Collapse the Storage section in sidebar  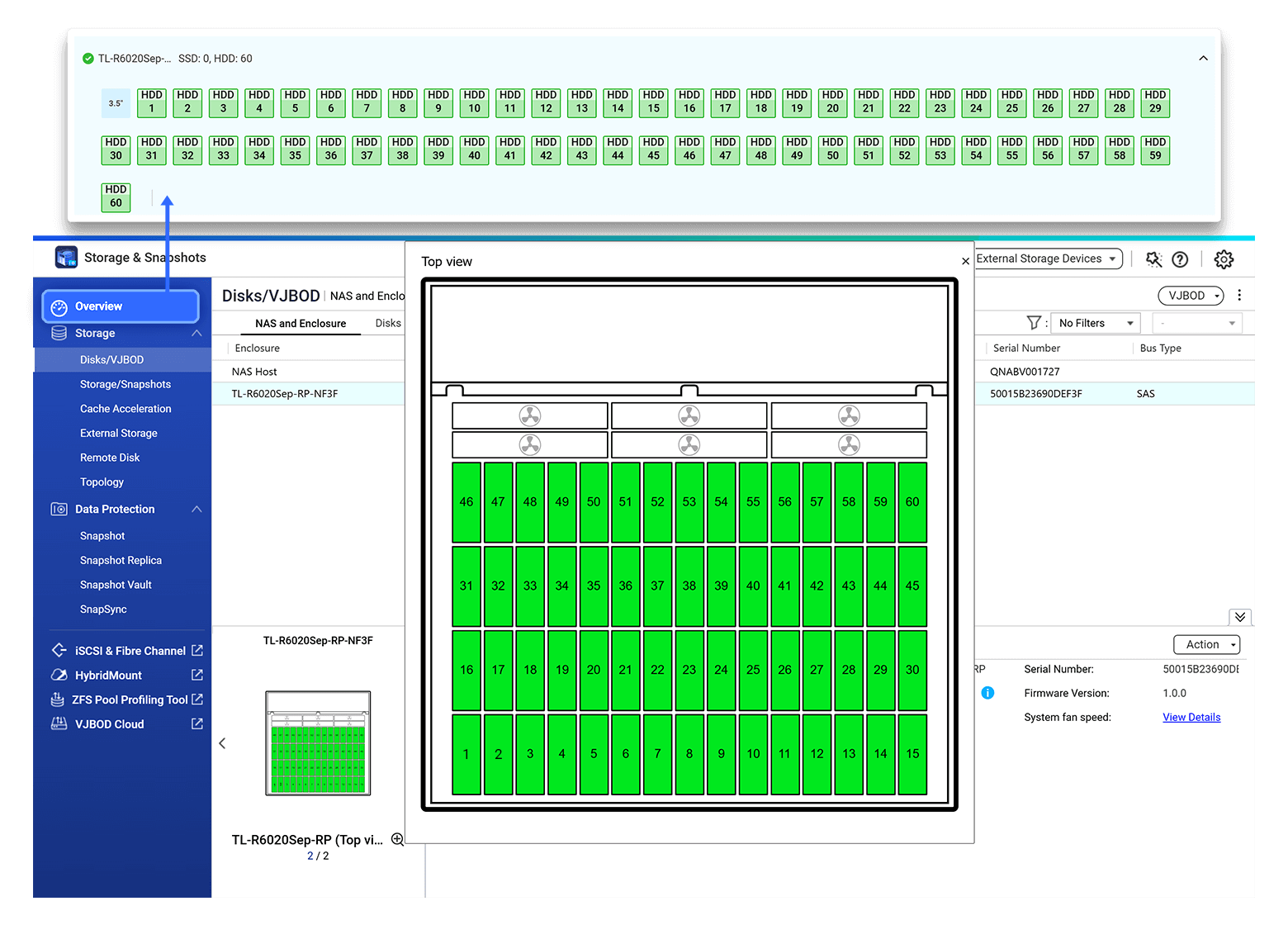pos(197,334)
